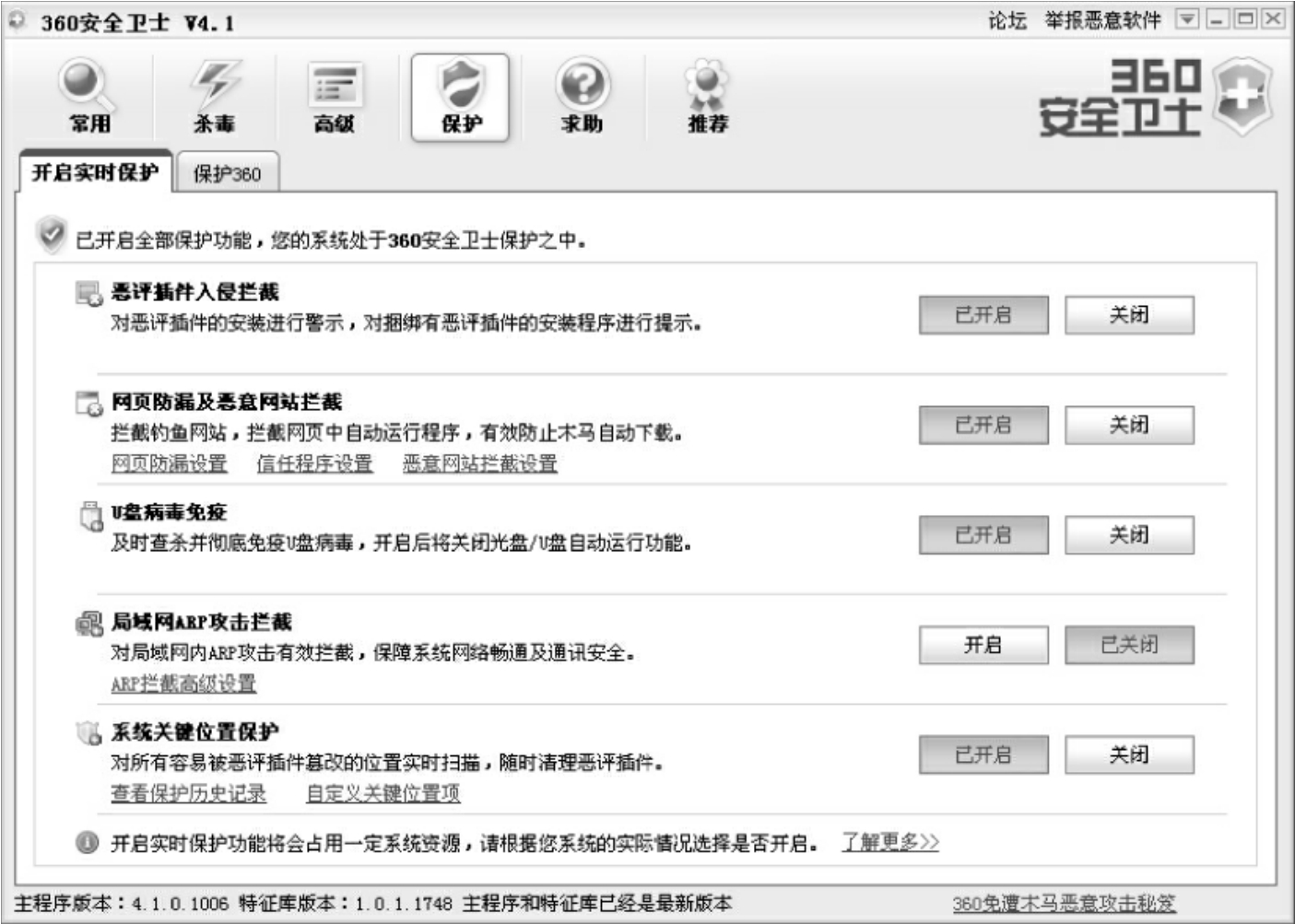This screenshot has width=1295, height=924.
Task: Click the 360安全卫士 shield logo
Action: click(x=1242, y=97)
